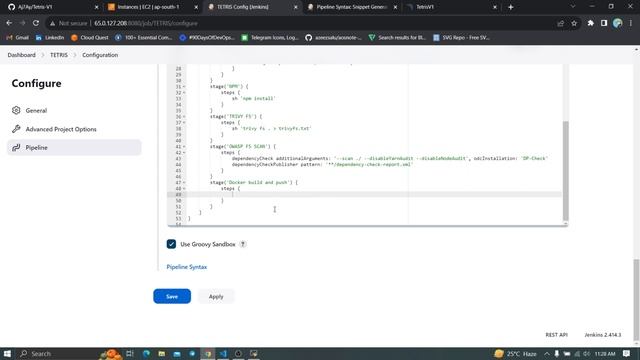Collapse the steps fold arrow at line 48
The height and width of the screenshot is (360, 640).
pos(184,189)
